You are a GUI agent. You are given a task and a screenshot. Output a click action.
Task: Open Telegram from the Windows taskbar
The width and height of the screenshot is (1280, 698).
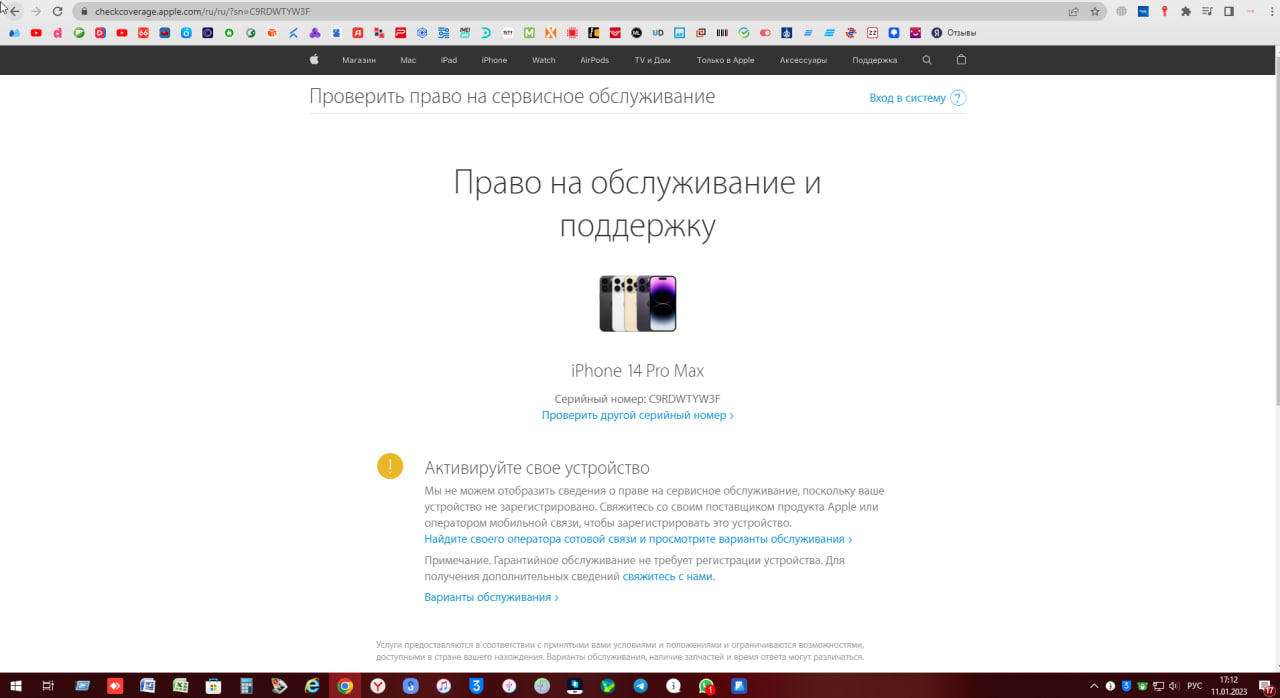(x=640, y=686)
